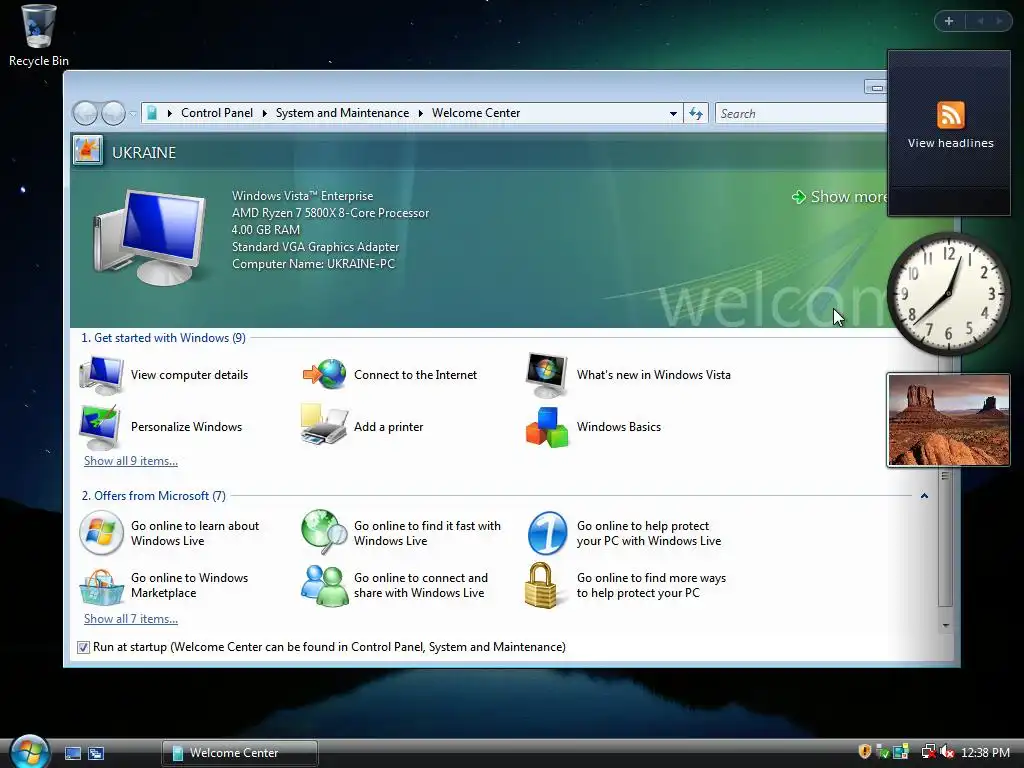Refresh the Welcome Center page
1024x768 pixels.
696,114
